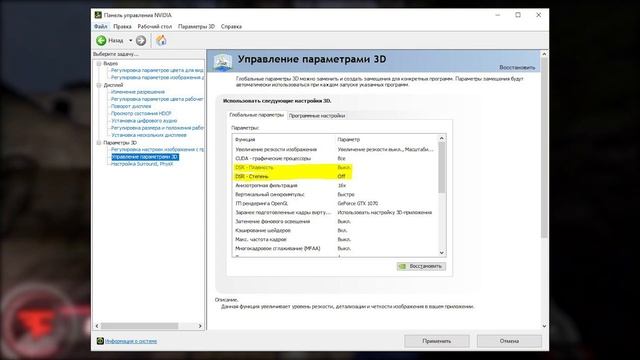This screenshot has height=360, width=640.
Task: Click the Forward arrow icon in toolbar
Action: point(141,40)
